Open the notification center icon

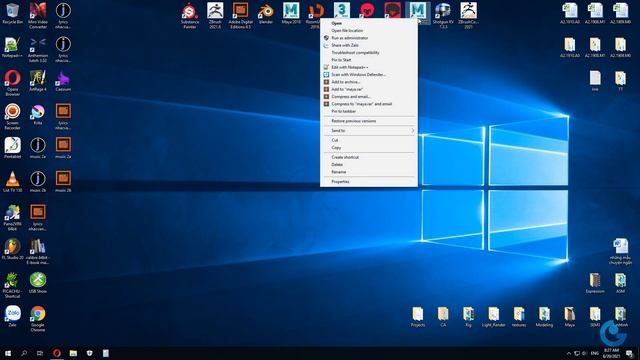point(629,353)
